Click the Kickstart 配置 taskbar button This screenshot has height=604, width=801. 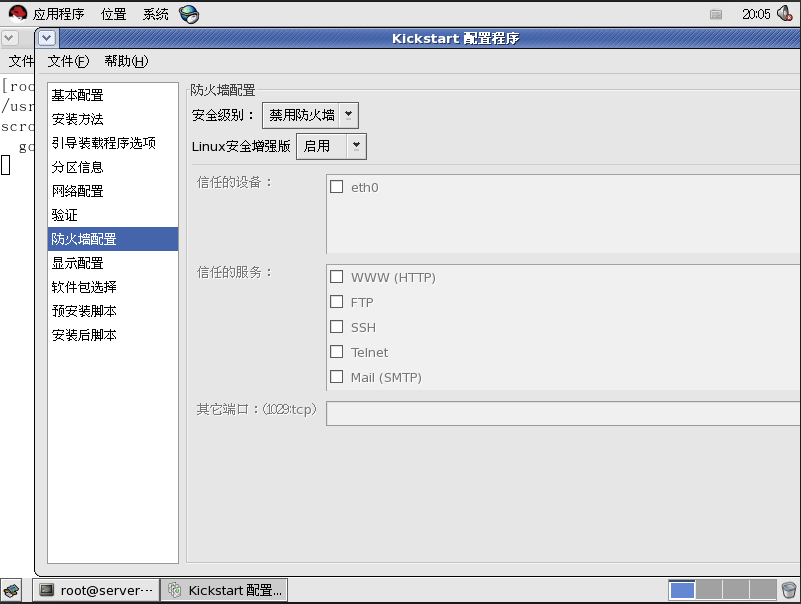point(224,590)
